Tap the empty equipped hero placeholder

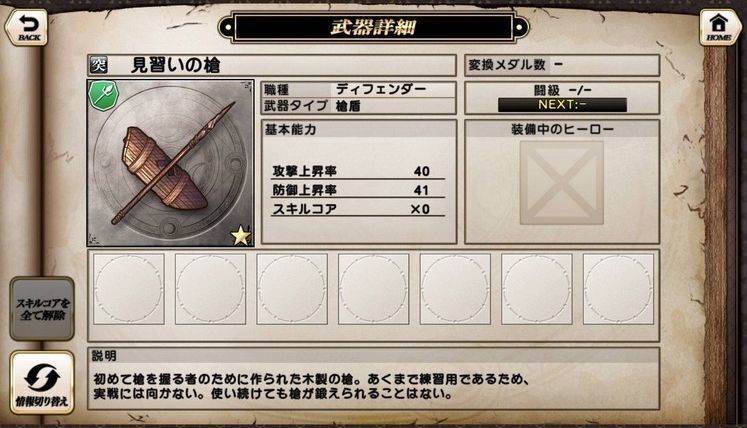(562, 183)
